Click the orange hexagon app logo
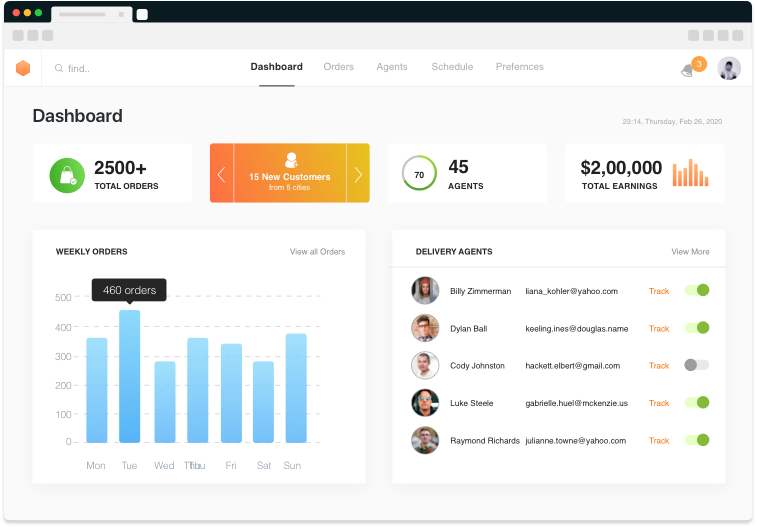Image resolution: width=757 pixels, height=528 pixels. (23, 68)
